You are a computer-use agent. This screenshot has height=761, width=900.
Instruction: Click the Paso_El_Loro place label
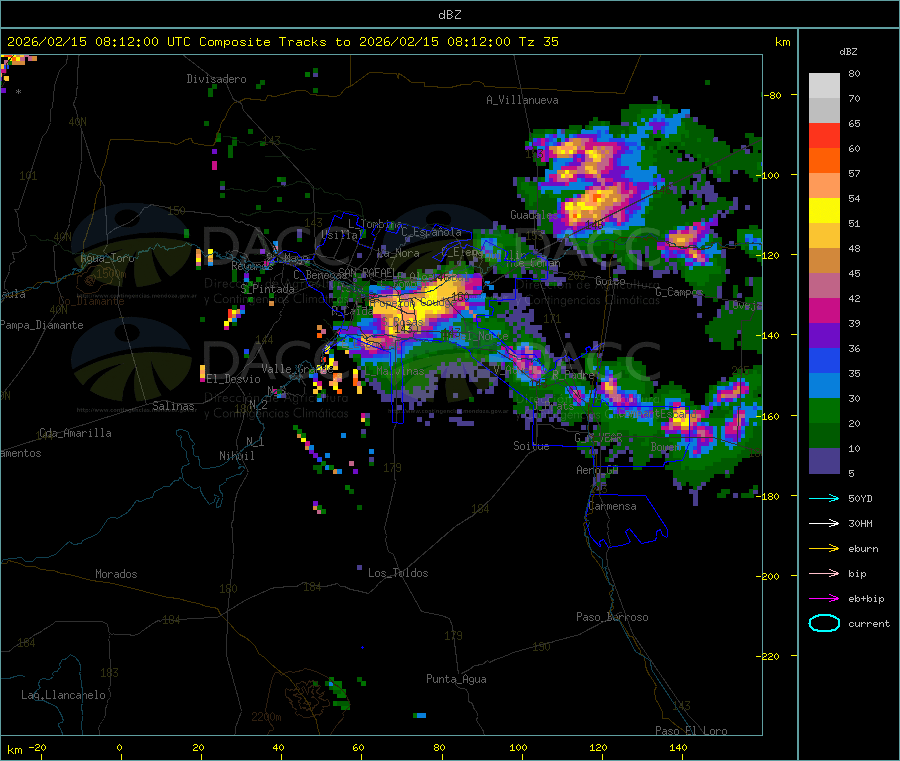(x=691, y=731)
